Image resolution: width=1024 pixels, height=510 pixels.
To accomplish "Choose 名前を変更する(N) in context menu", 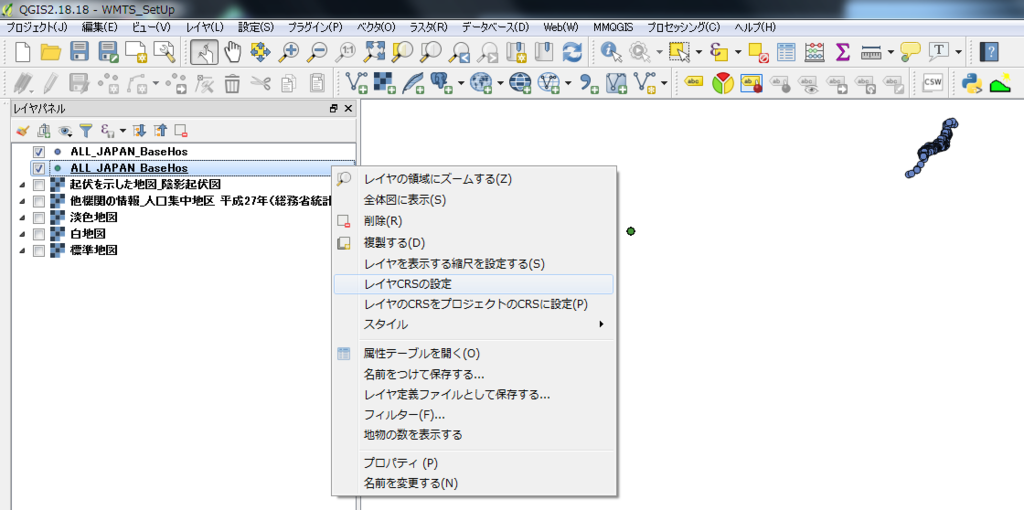I will point(473,484).
